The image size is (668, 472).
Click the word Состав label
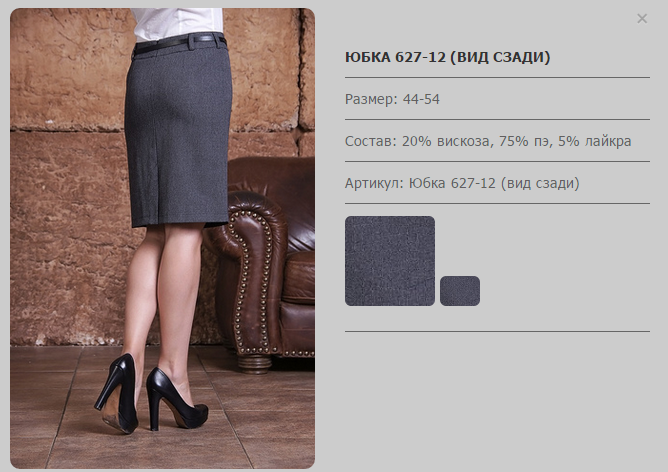pos(371,141)
